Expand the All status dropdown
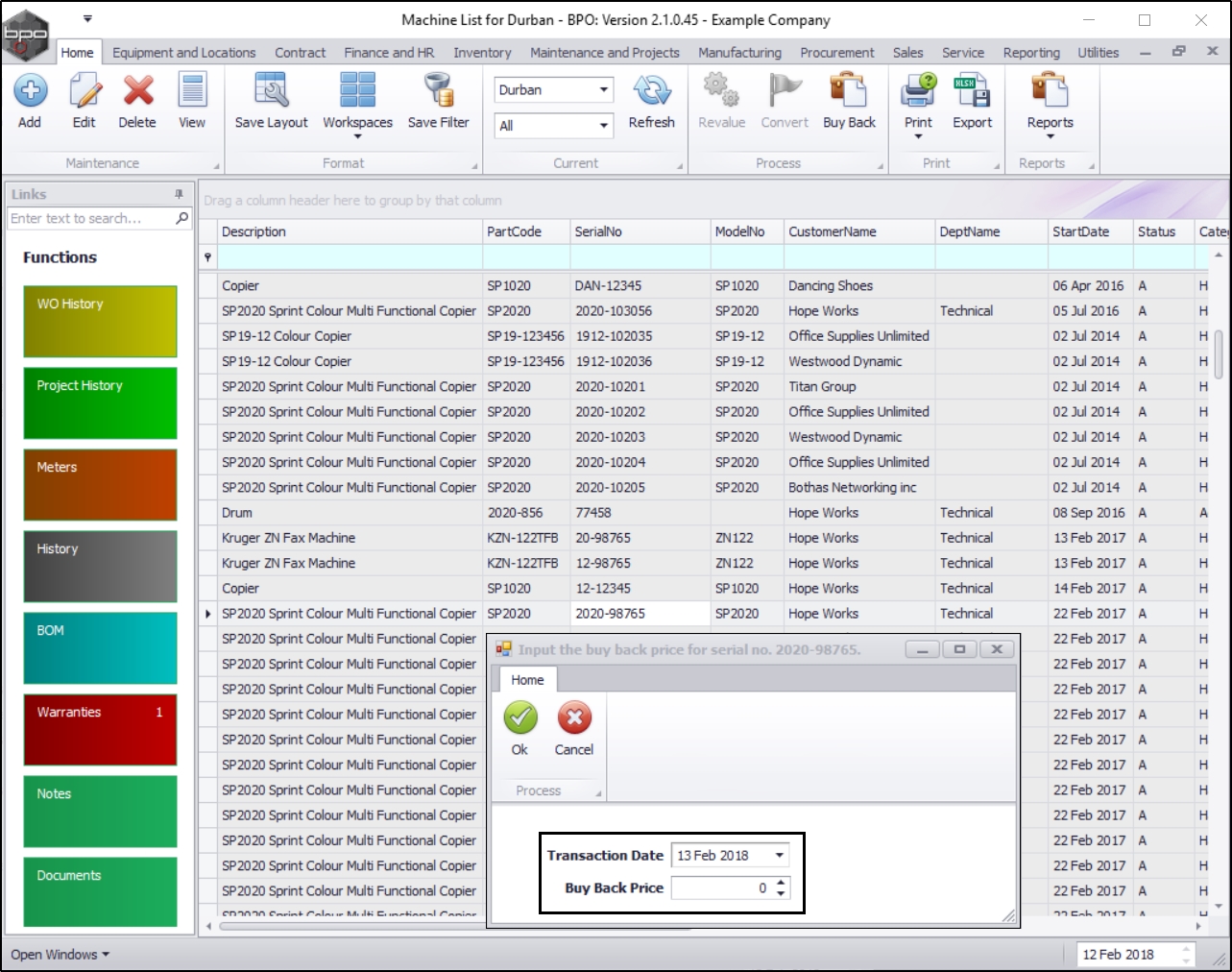This screenshot has width=1232, height=972. [x=603, y=126]
